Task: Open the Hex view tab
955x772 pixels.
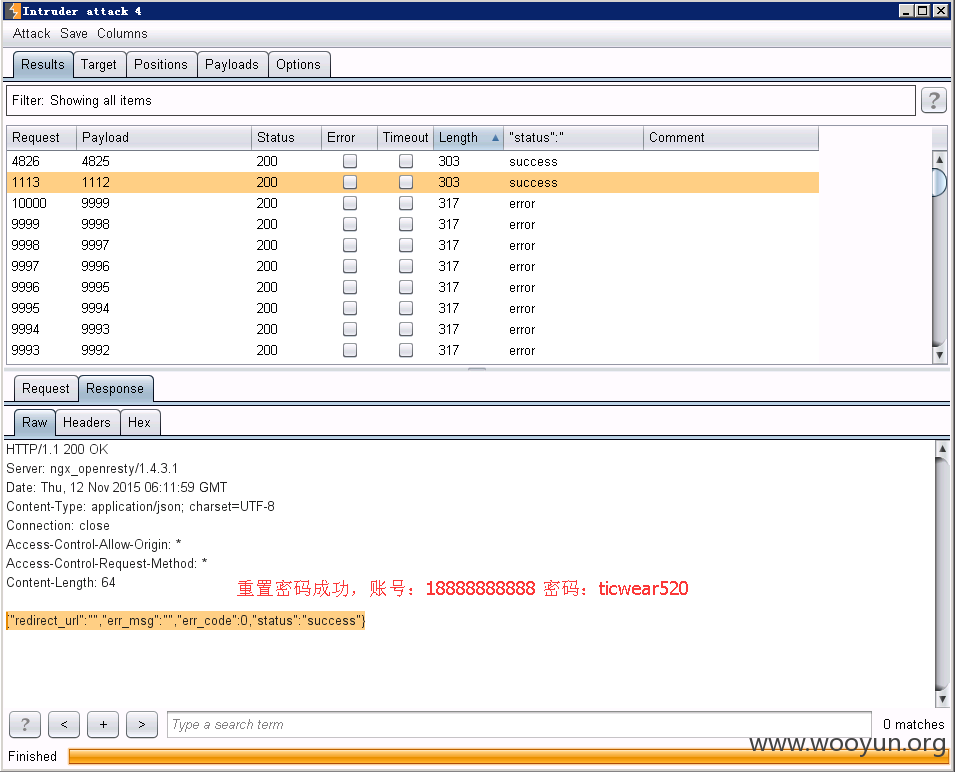Action: 139,423
